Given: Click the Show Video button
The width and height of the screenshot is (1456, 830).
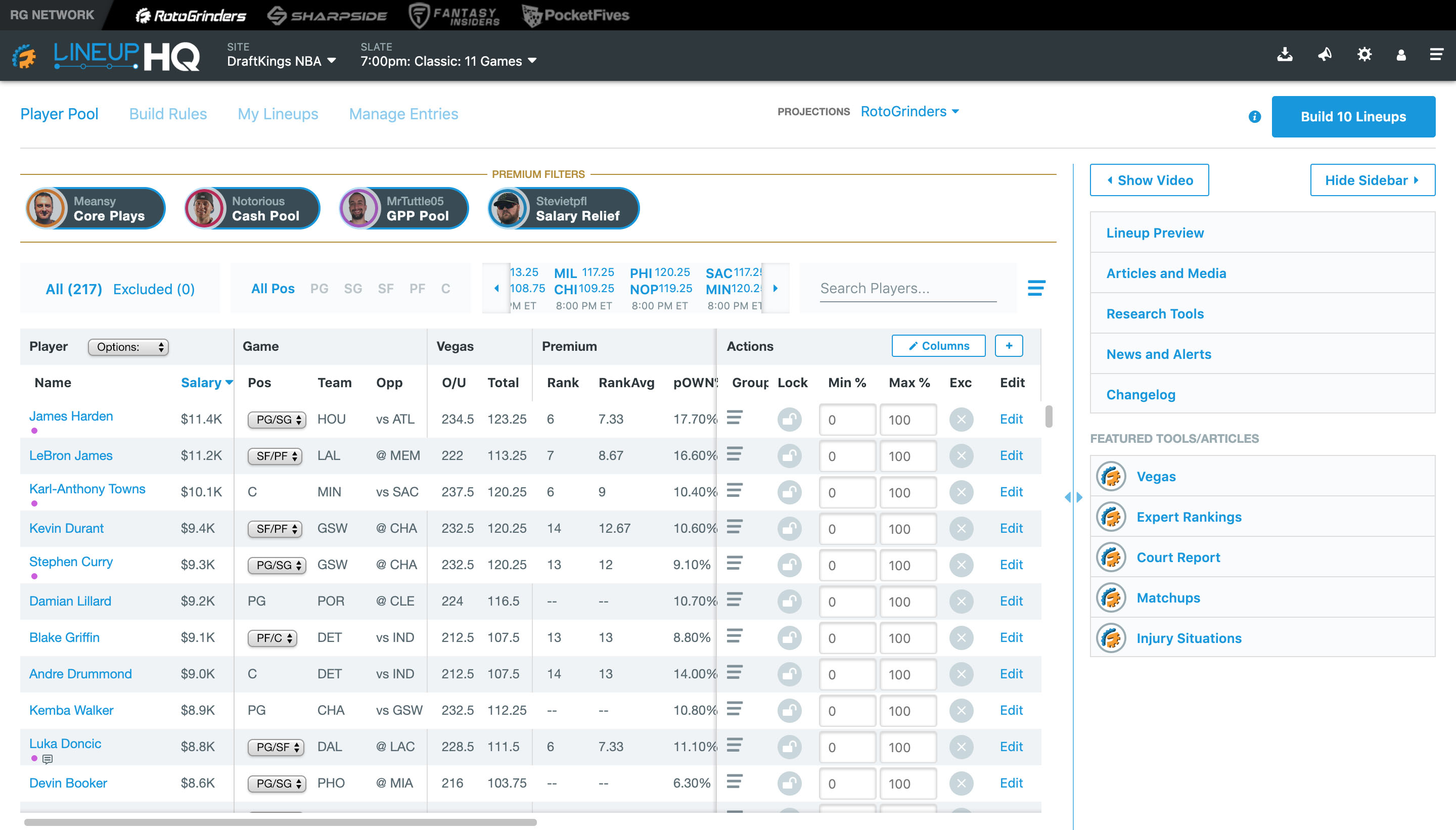Looking at the screenshot, I should click(x=1149, y=180).
